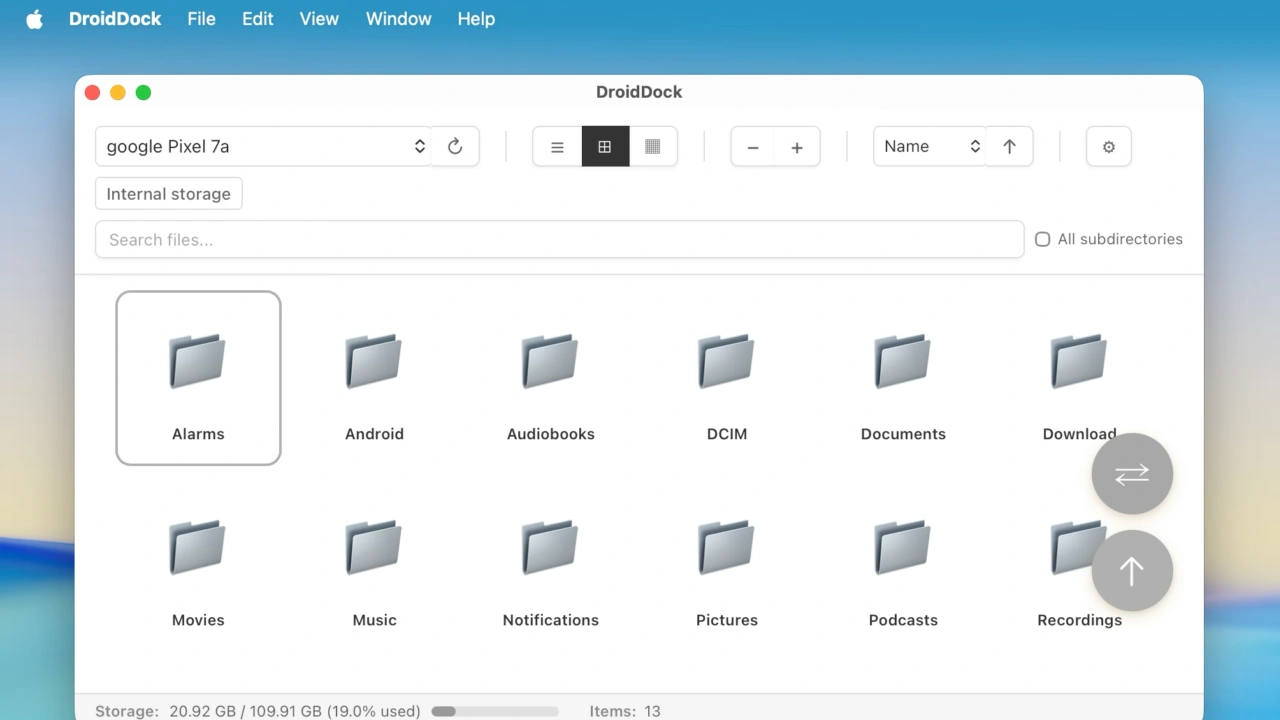Select the grid view layout icon

coord(605,146)
